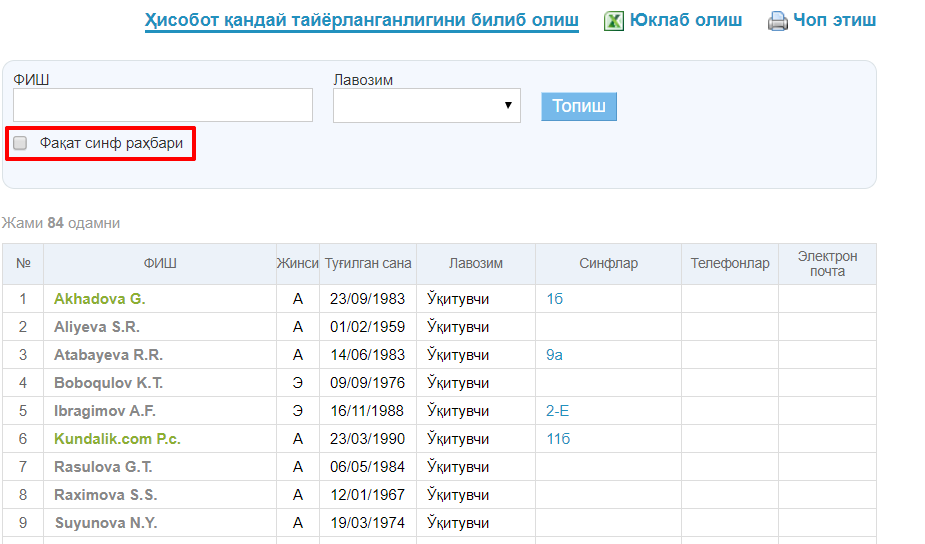Click the 'Жами 84 одамни' total text
Image resolution: width=925 pixels, height=544 pixels.
pos(61,223)
